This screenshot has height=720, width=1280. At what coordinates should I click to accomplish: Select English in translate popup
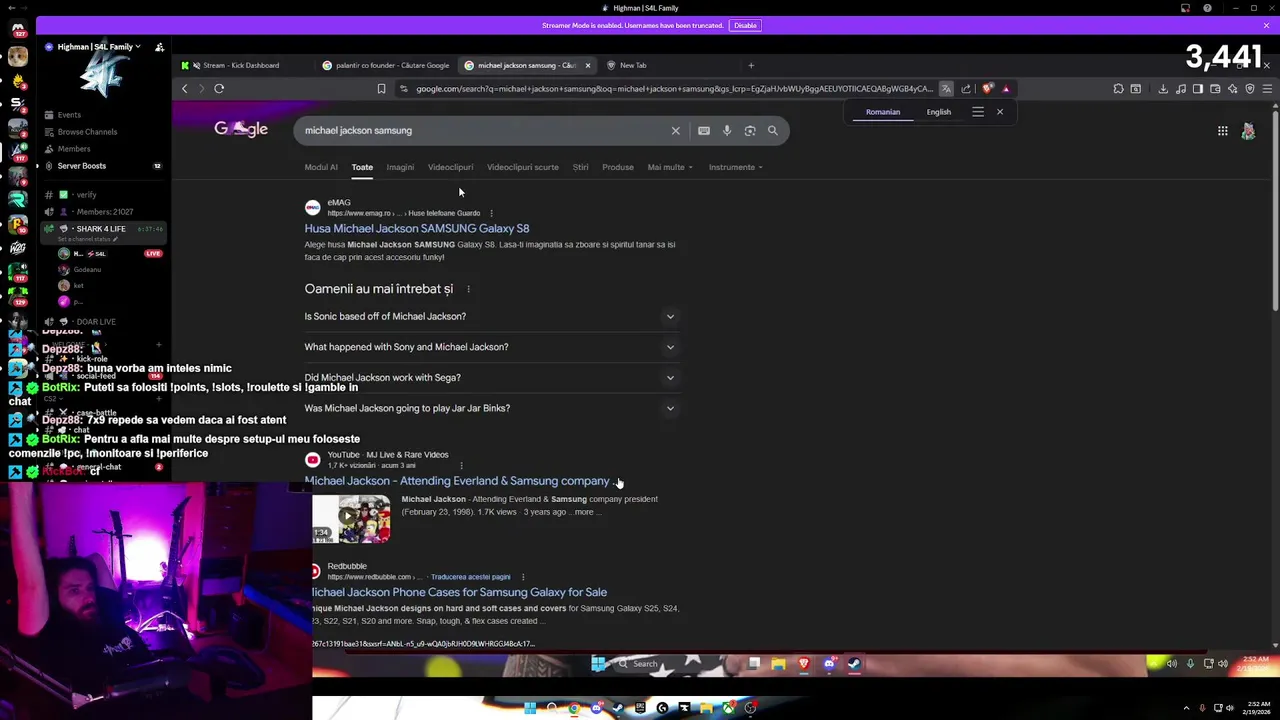pyautogui.click(x=938, y=112)
